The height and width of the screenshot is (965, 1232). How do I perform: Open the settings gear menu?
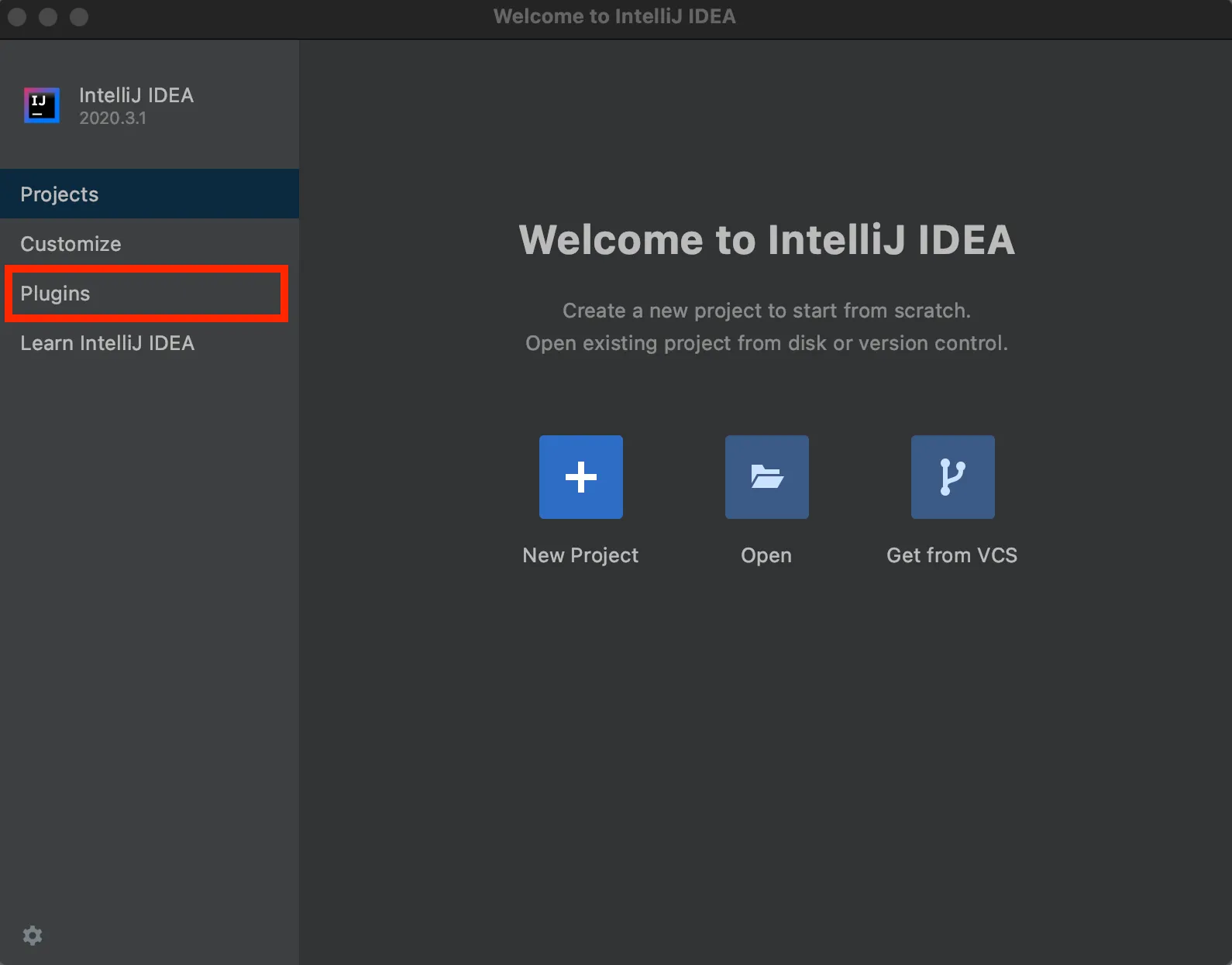point(33,936)
